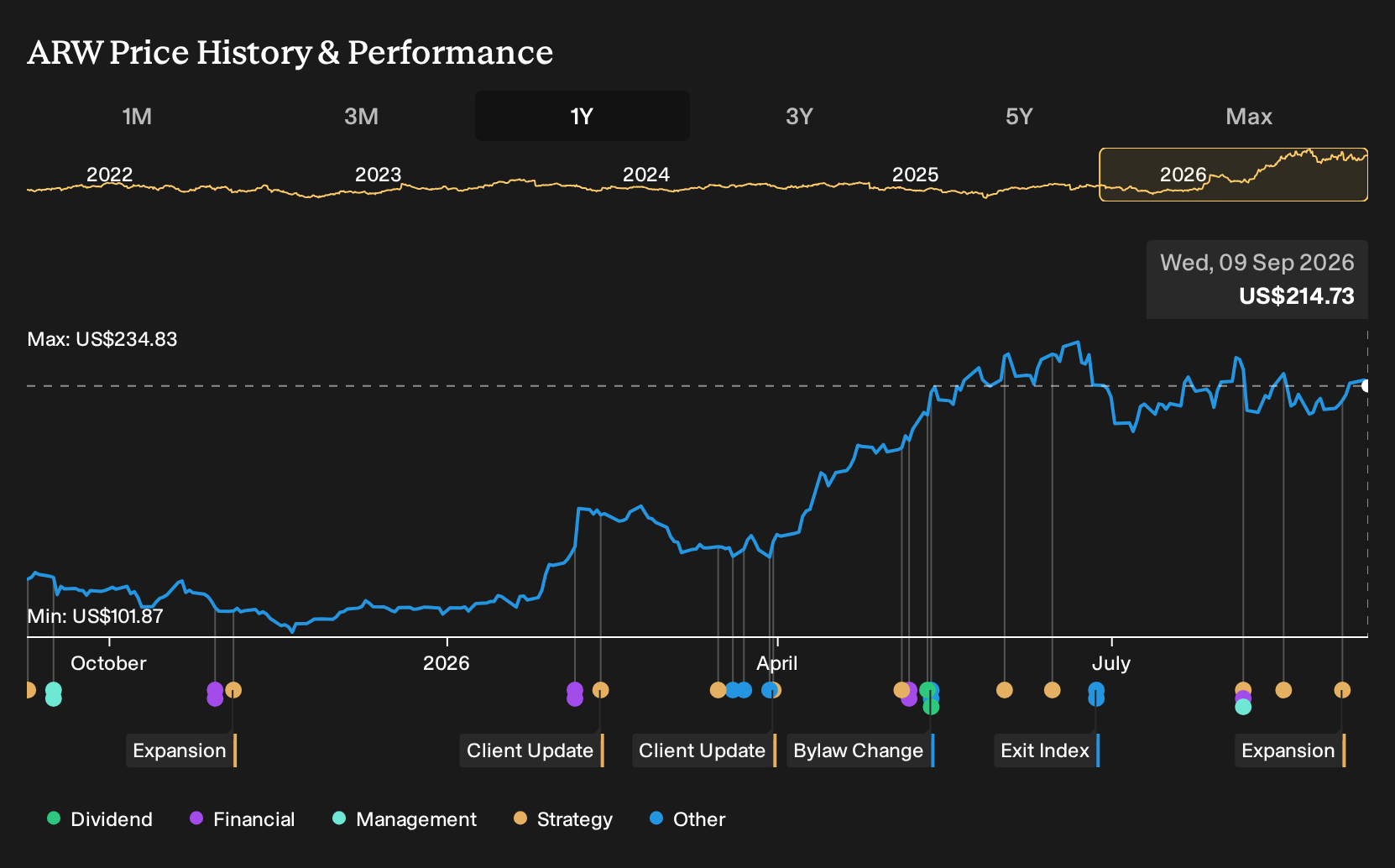Image resolution: width=1395 pixels, height=868 pixels.
Task: Click the white current-price point at the chart's right end
Action: click(x=1366, y=386)
